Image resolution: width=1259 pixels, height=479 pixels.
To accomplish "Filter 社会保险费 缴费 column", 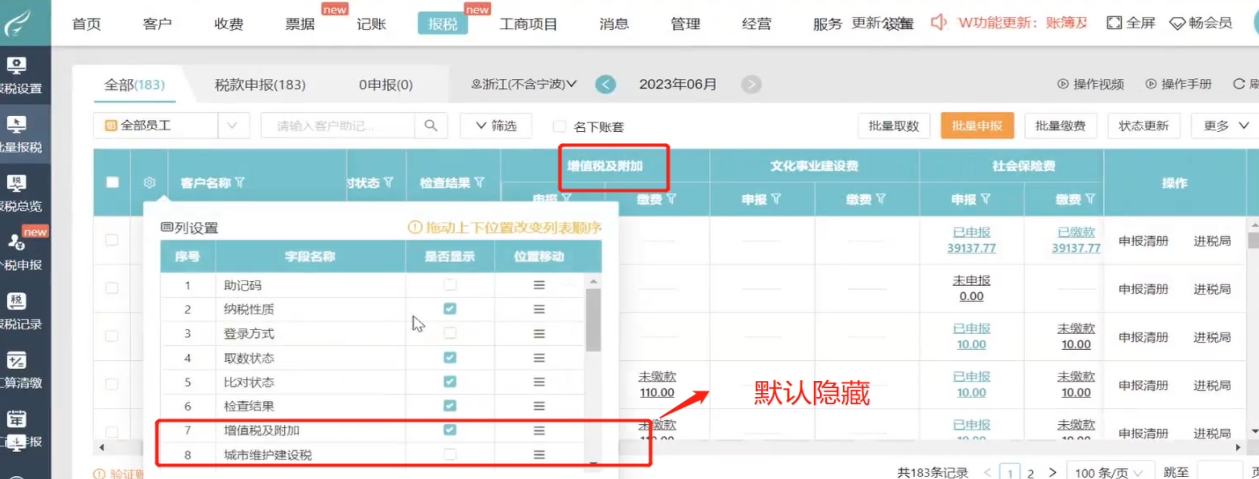I will point(1089,200).
